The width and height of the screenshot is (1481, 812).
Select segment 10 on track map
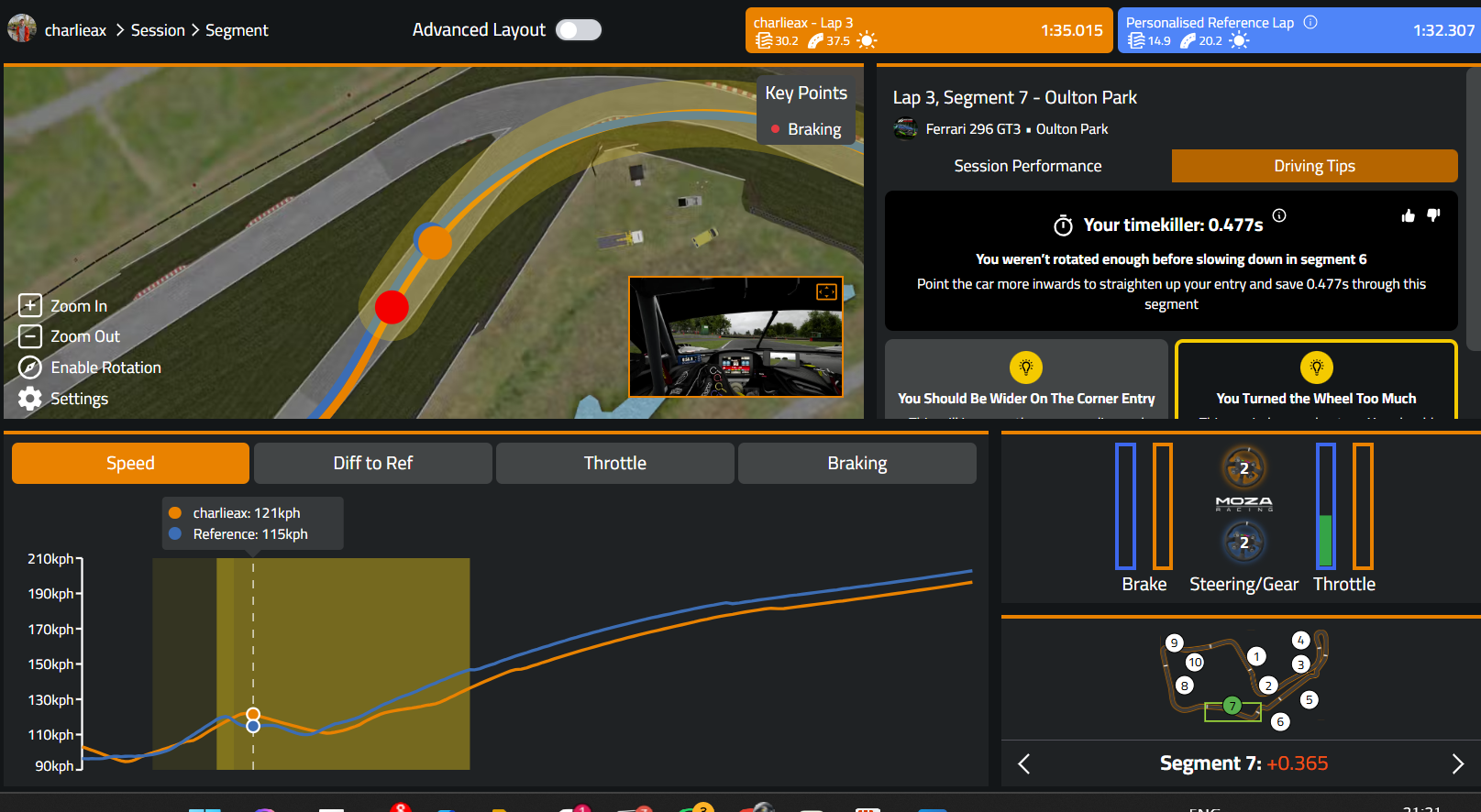[x=1195, y=662]
